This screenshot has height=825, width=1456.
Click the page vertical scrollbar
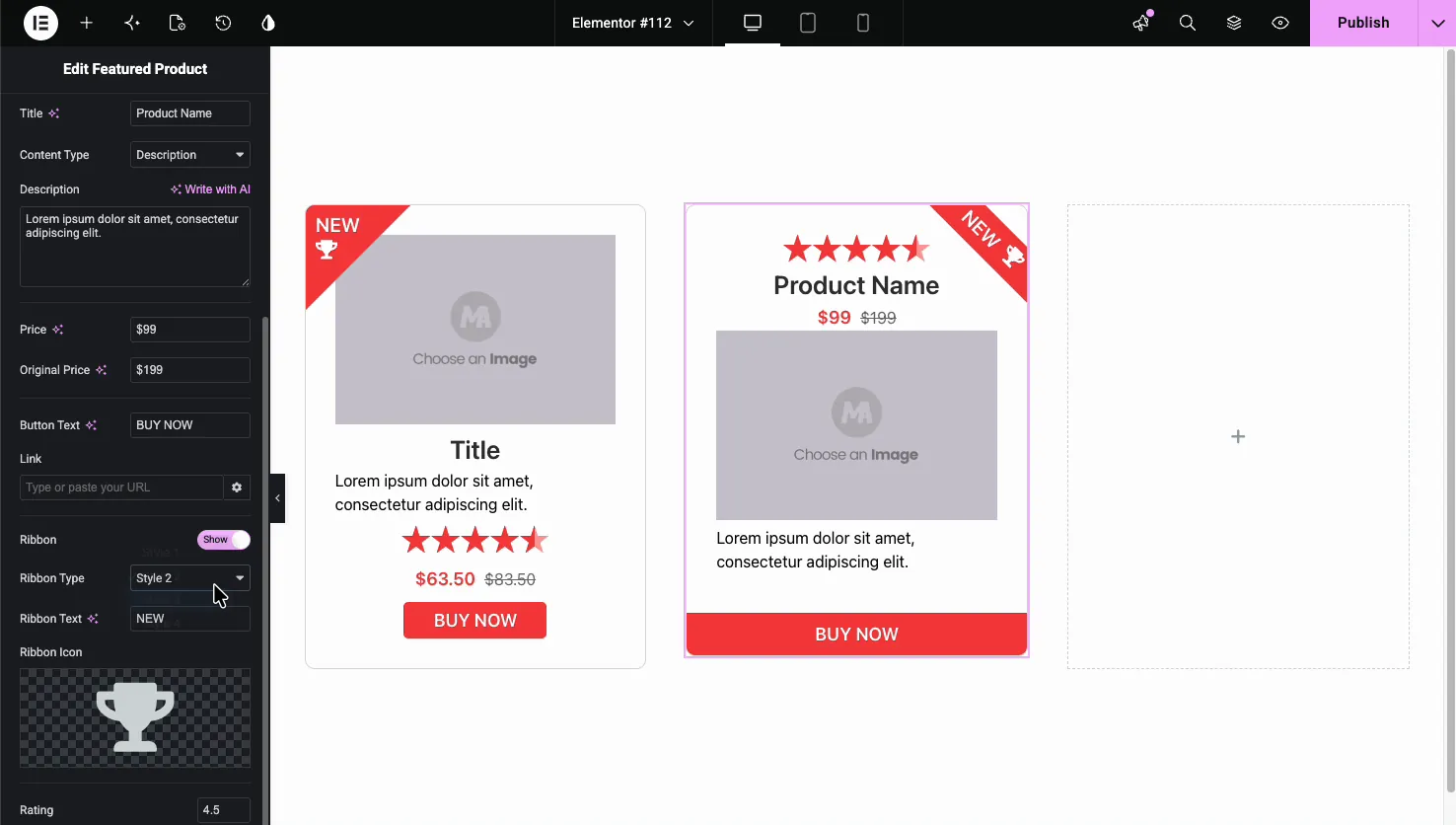pyautogui.click(x=1450, y=419)
